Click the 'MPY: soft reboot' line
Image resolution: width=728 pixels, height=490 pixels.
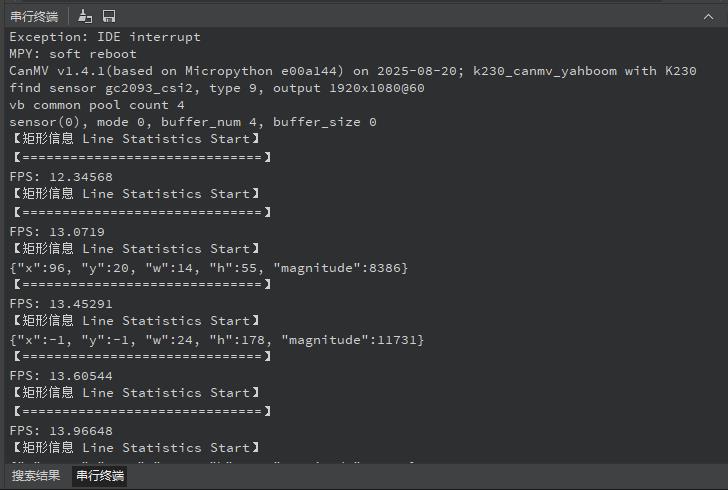coord(73,54)
